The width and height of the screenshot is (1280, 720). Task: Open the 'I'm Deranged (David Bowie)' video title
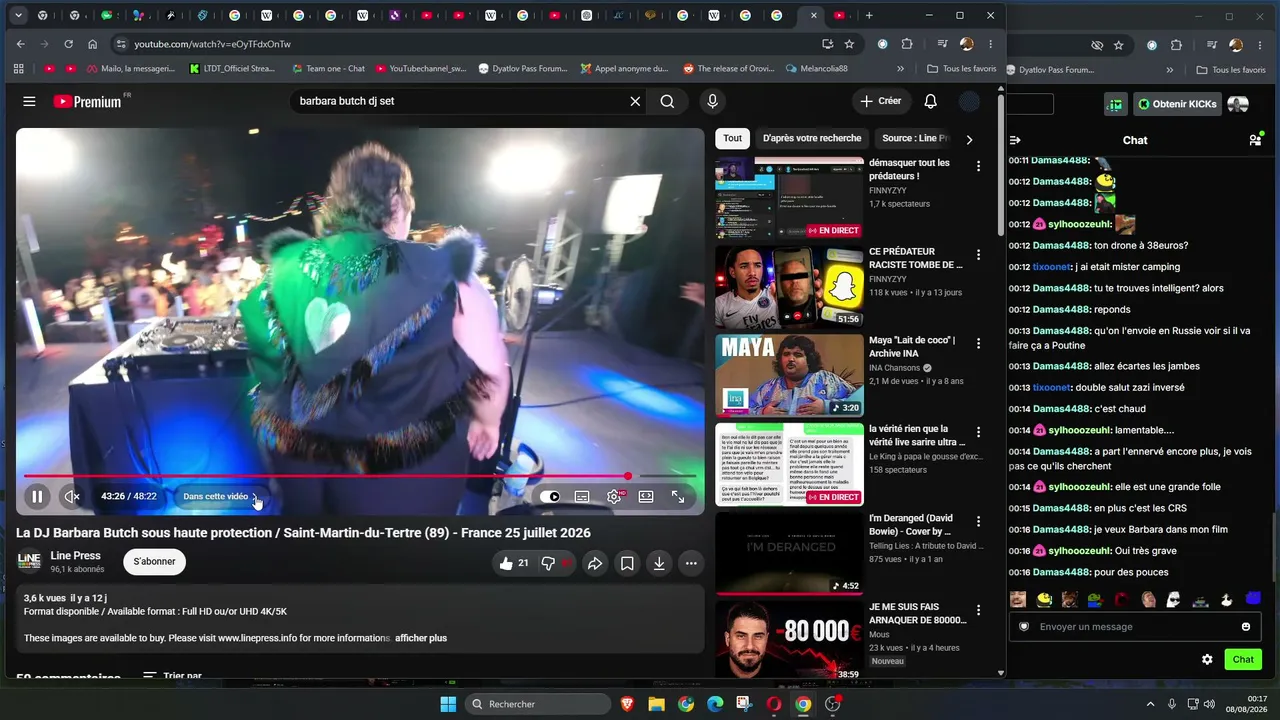coord(911,525)
